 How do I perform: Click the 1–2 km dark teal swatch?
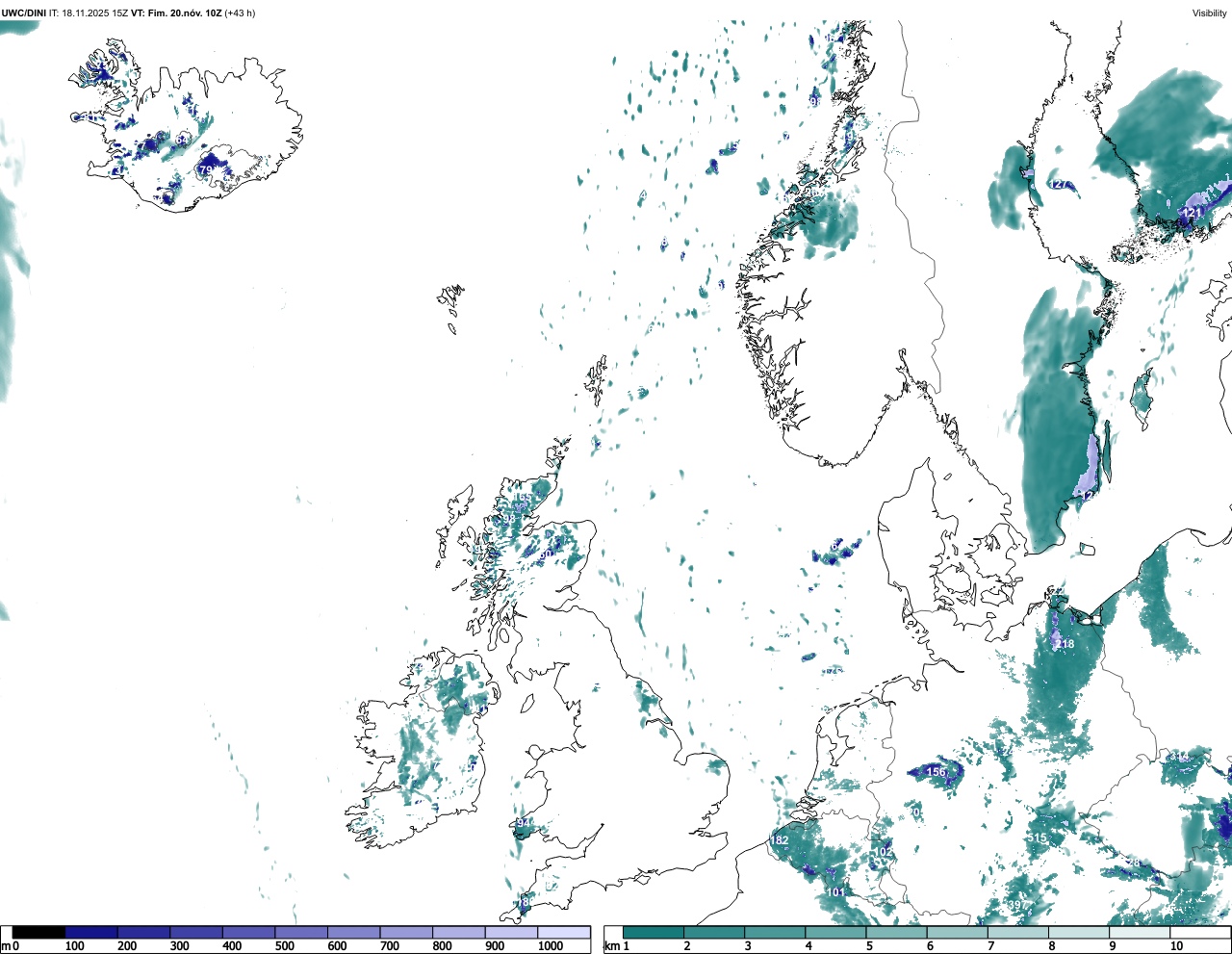tap(654, 933)
